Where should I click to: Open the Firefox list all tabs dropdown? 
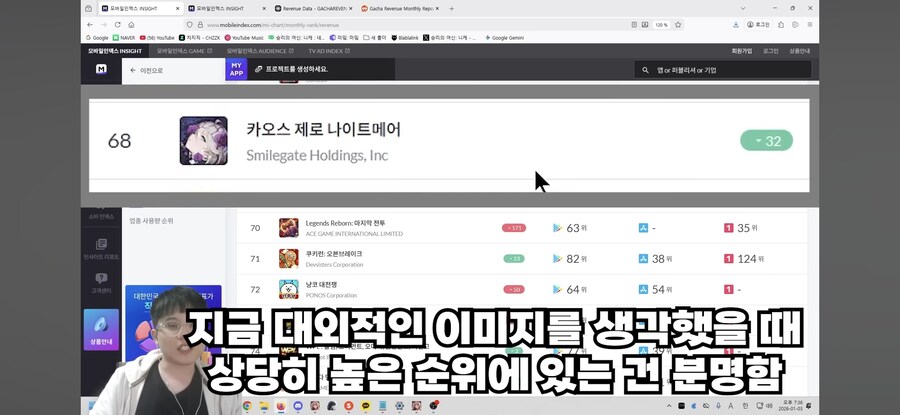pos(743,9)
